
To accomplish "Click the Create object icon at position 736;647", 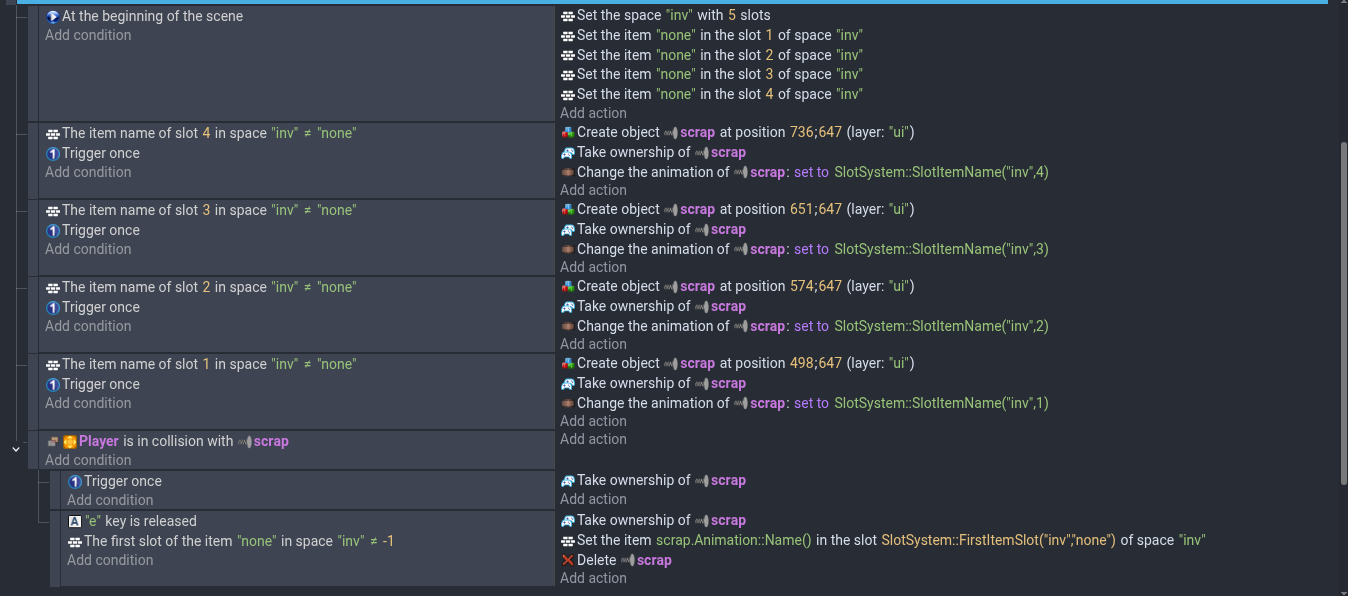I will point(568,132).
